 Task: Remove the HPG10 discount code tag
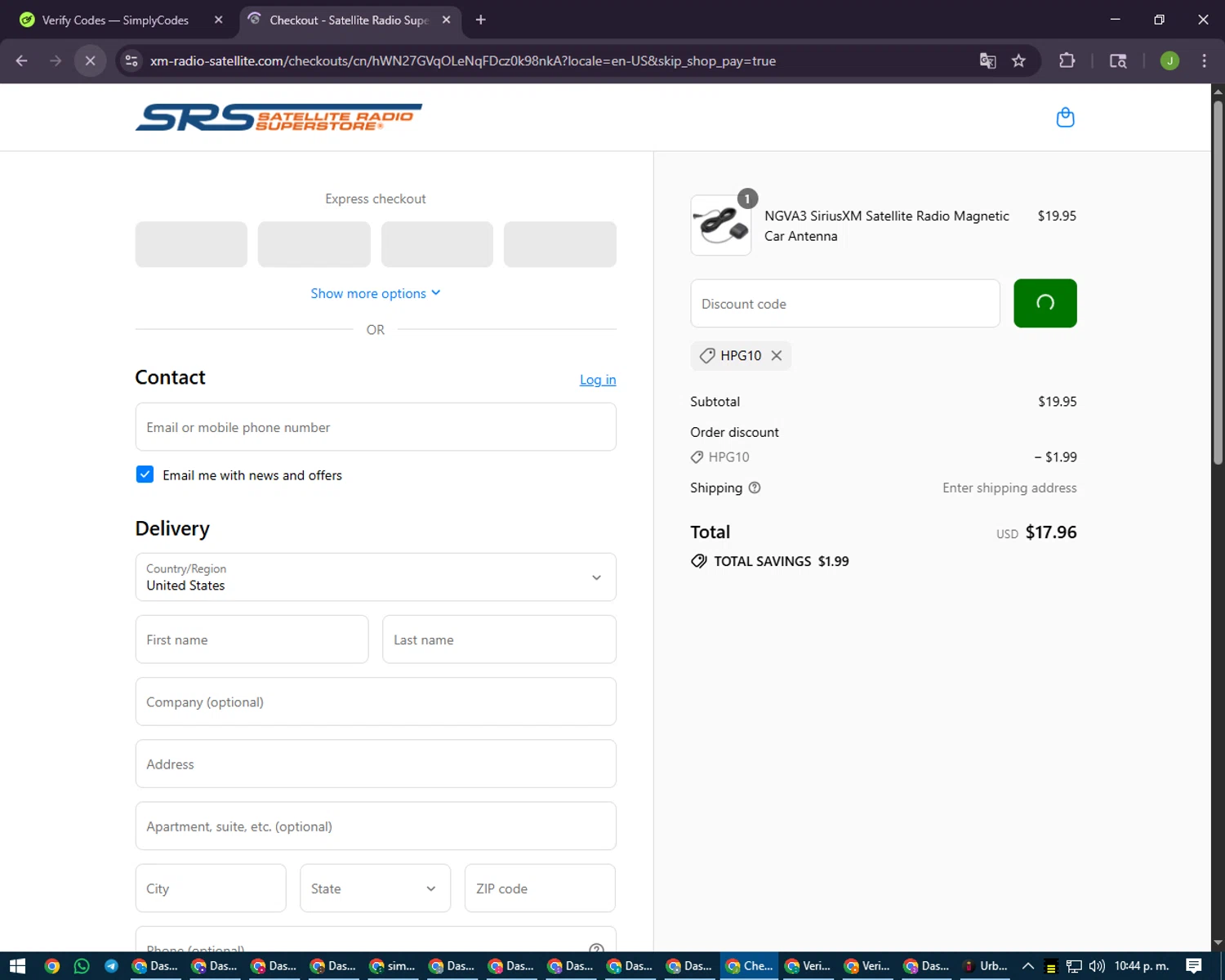777,355
